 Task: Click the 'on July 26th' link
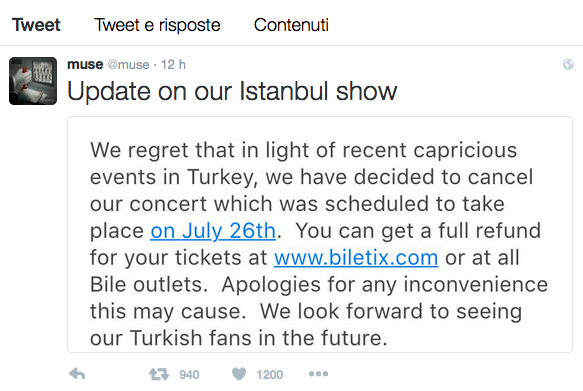pos(213,231)
